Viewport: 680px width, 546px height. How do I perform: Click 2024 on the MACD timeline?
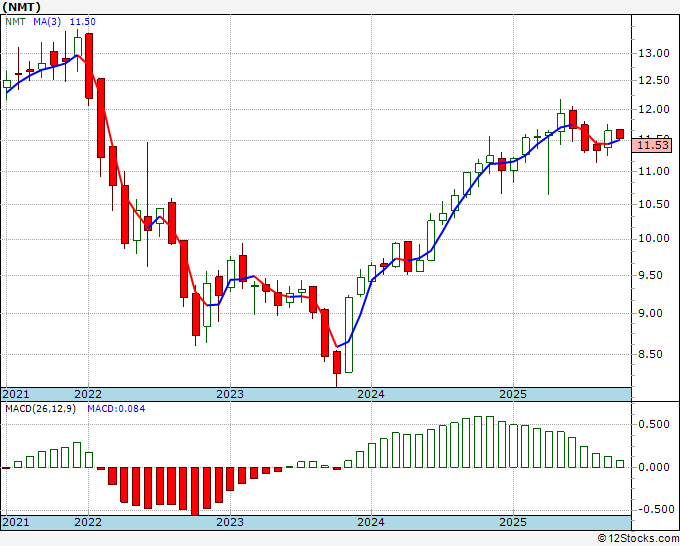(371, 522)
